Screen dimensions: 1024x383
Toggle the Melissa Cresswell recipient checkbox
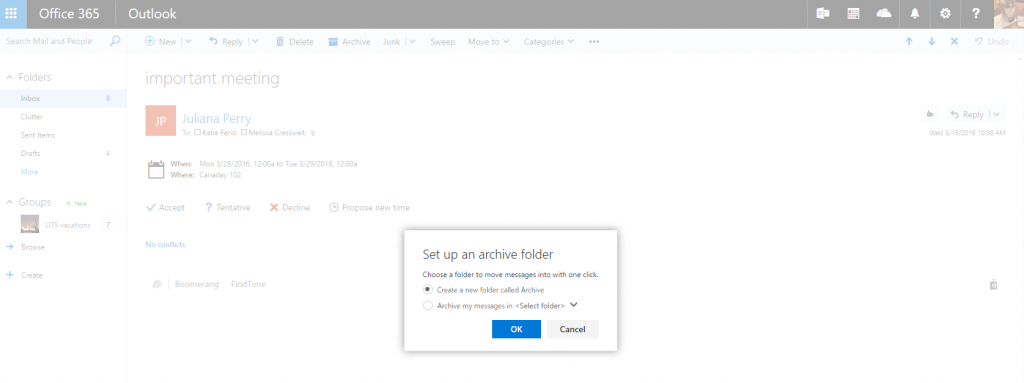(244, 133)
